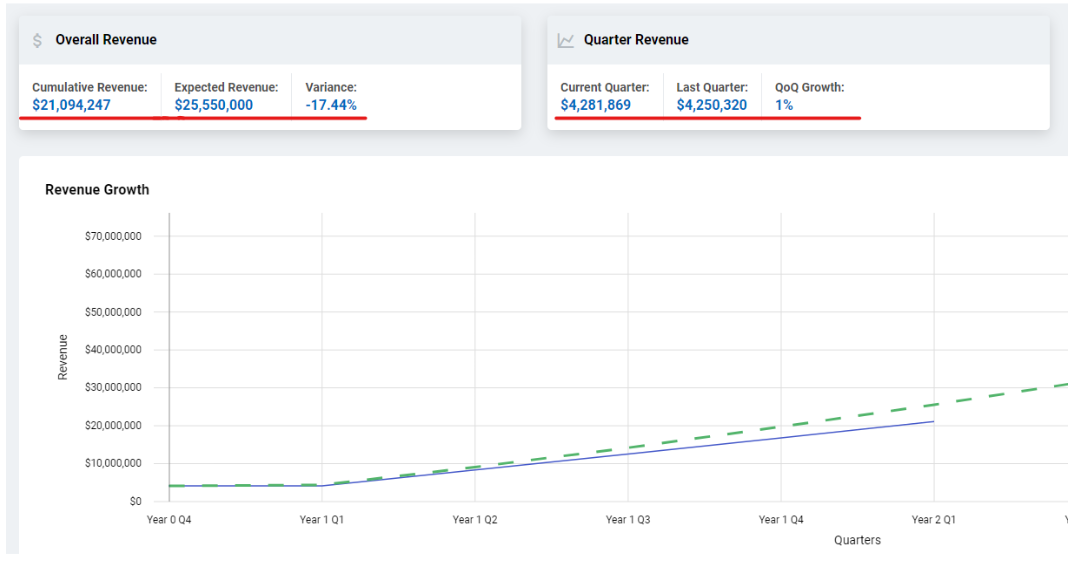The height and width of the screenshot is (564, 1076).
Task: Click the Year 1 Q3 axis label
Action: pos(628,520)
